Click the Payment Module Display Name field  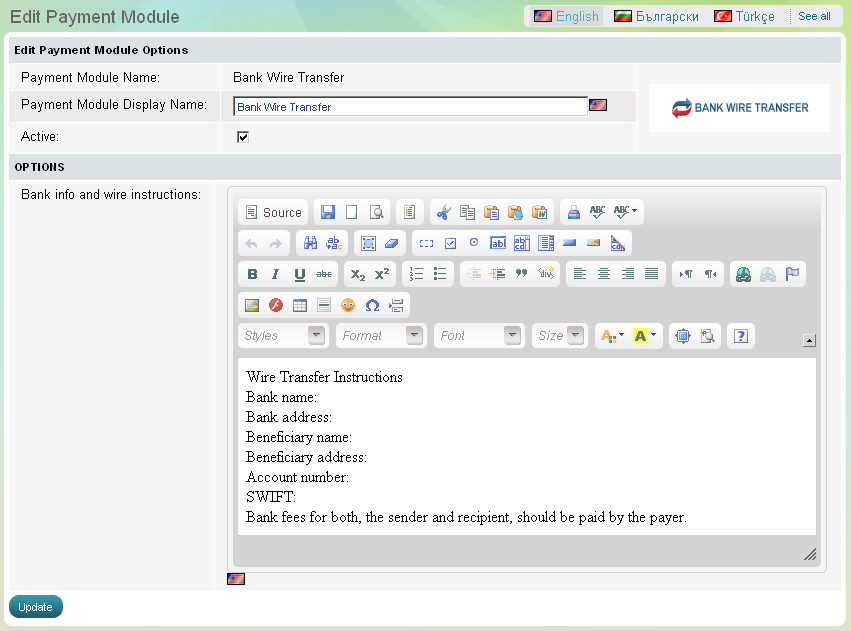coord(410,106)
